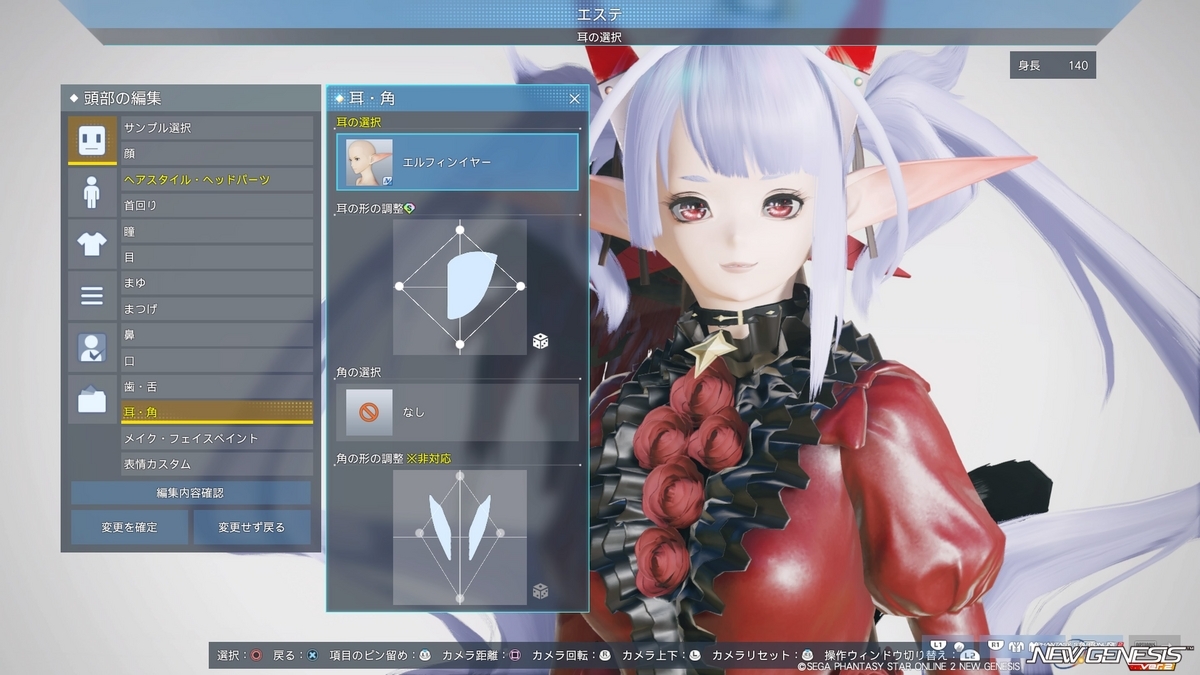Select the highlighted 耳・角 menu entry
1200x675 pixels.
coord(217,412)
